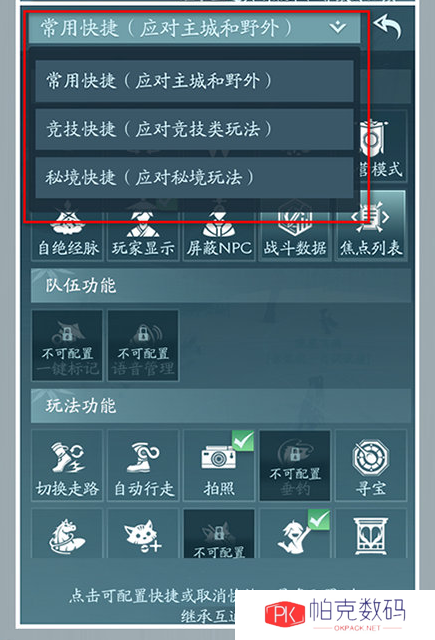Click the 切换走路 boot icon

point(67,465)
